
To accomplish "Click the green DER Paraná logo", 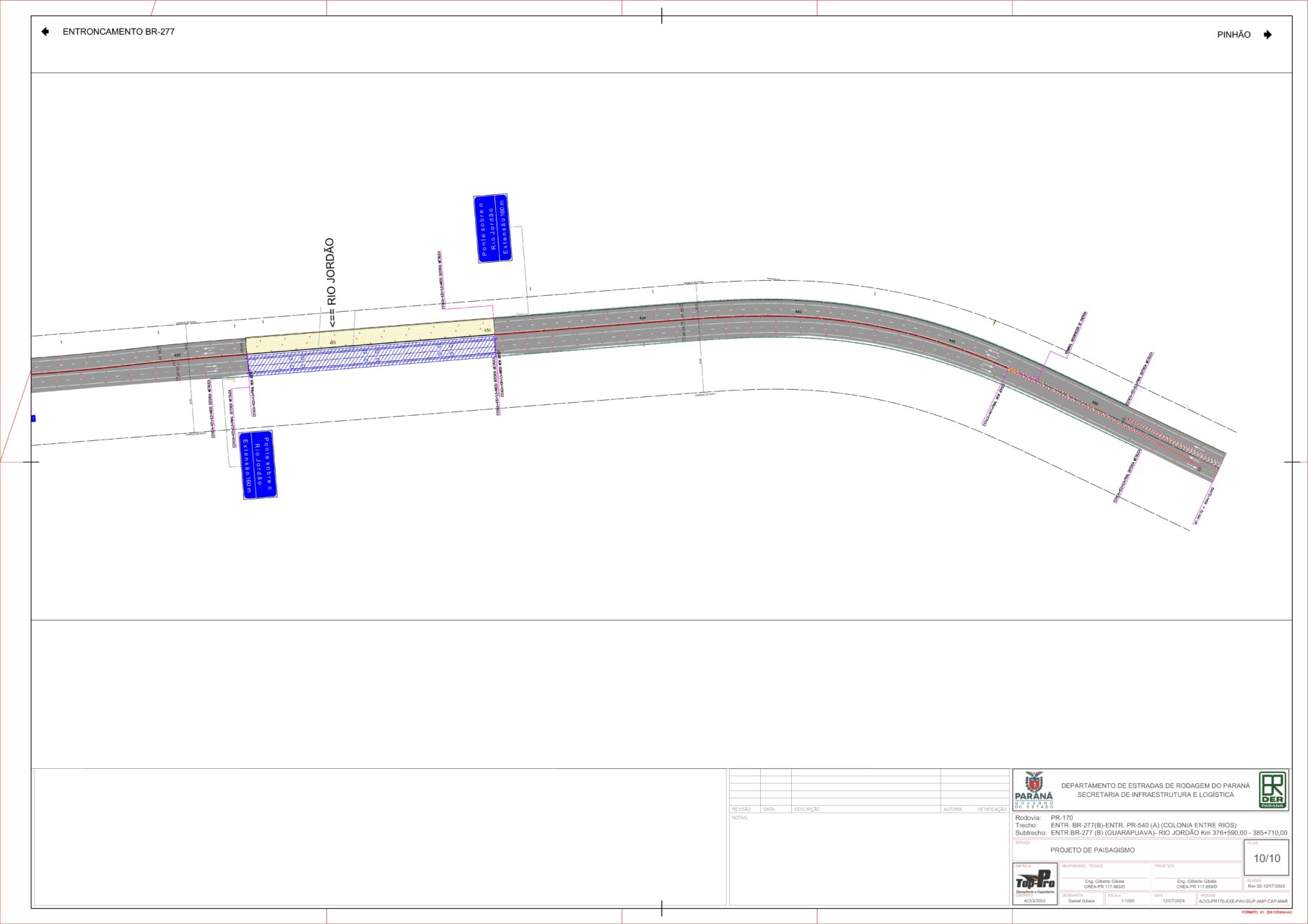I will tap(1272, 790).
